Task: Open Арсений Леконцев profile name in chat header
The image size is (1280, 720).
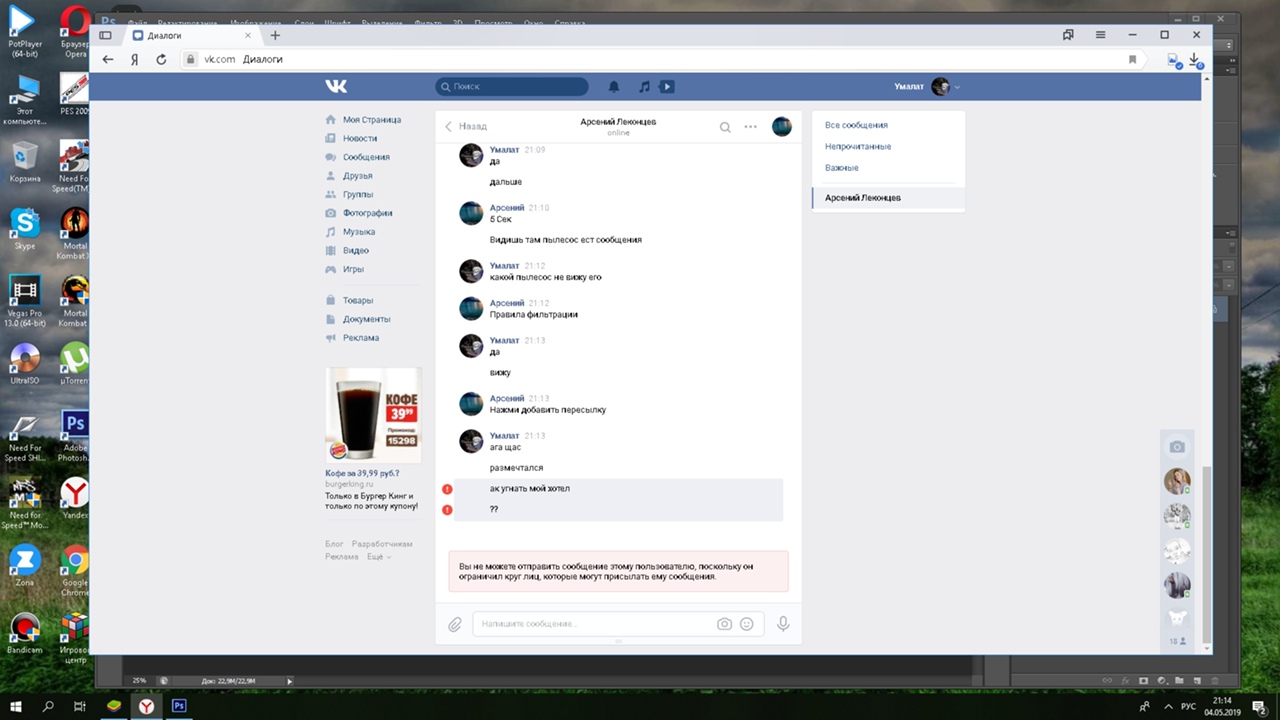Action: click(x=618, y=122)
